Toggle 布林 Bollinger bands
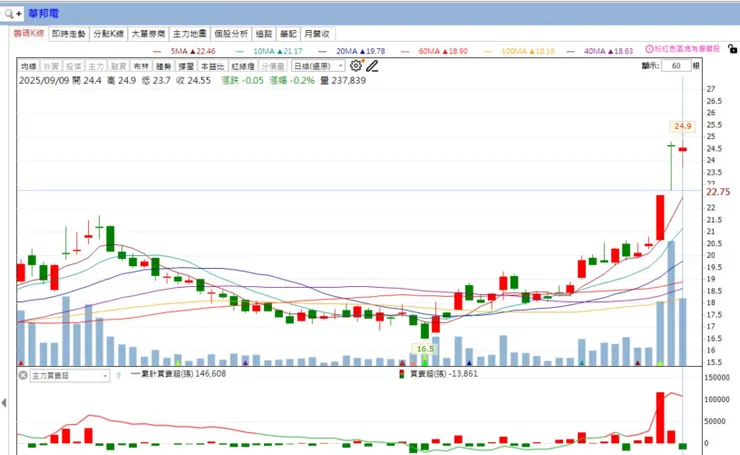This screenshot has height=455, width=740. 141,66
